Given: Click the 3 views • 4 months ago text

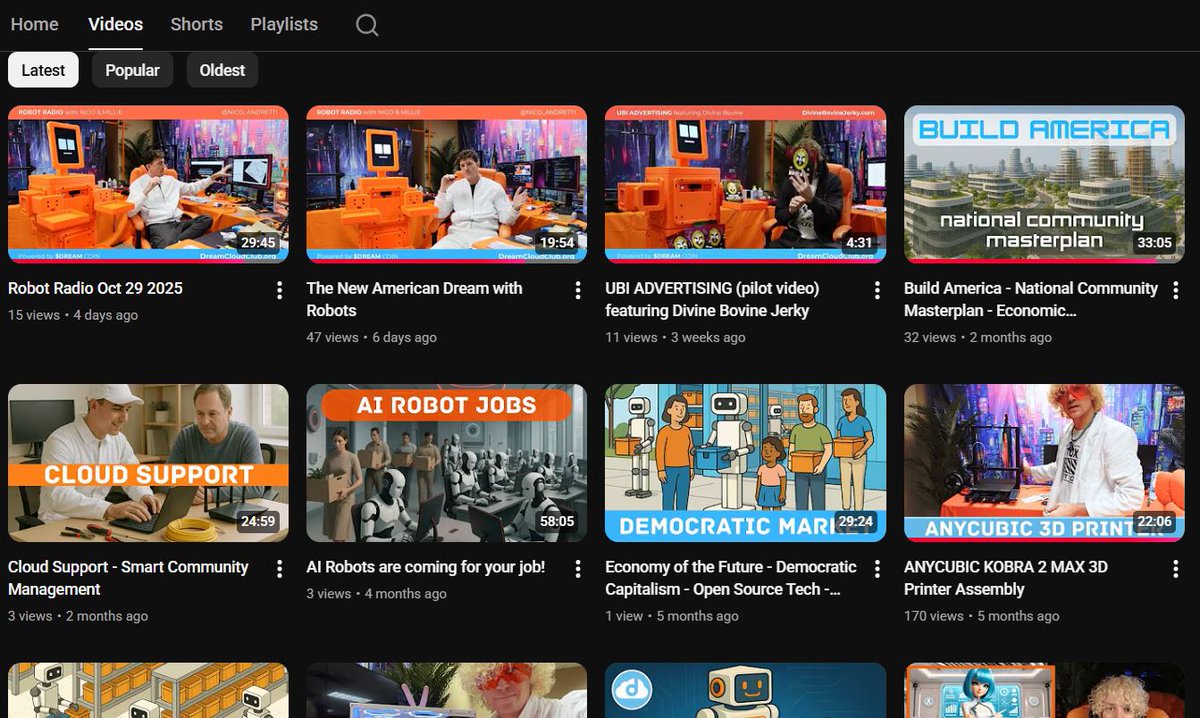Looking at the screenshot, I should pos(376,594).
